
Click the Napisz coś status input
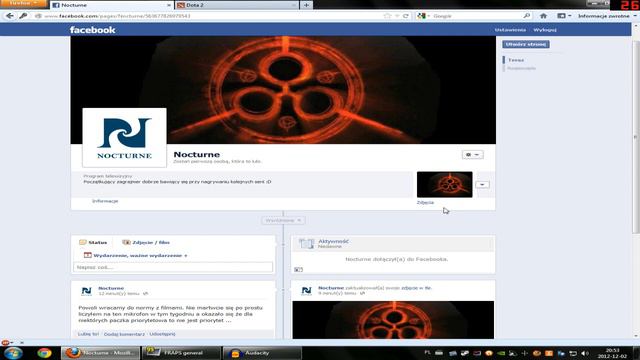pyautogui.click(x=173, y=267)
